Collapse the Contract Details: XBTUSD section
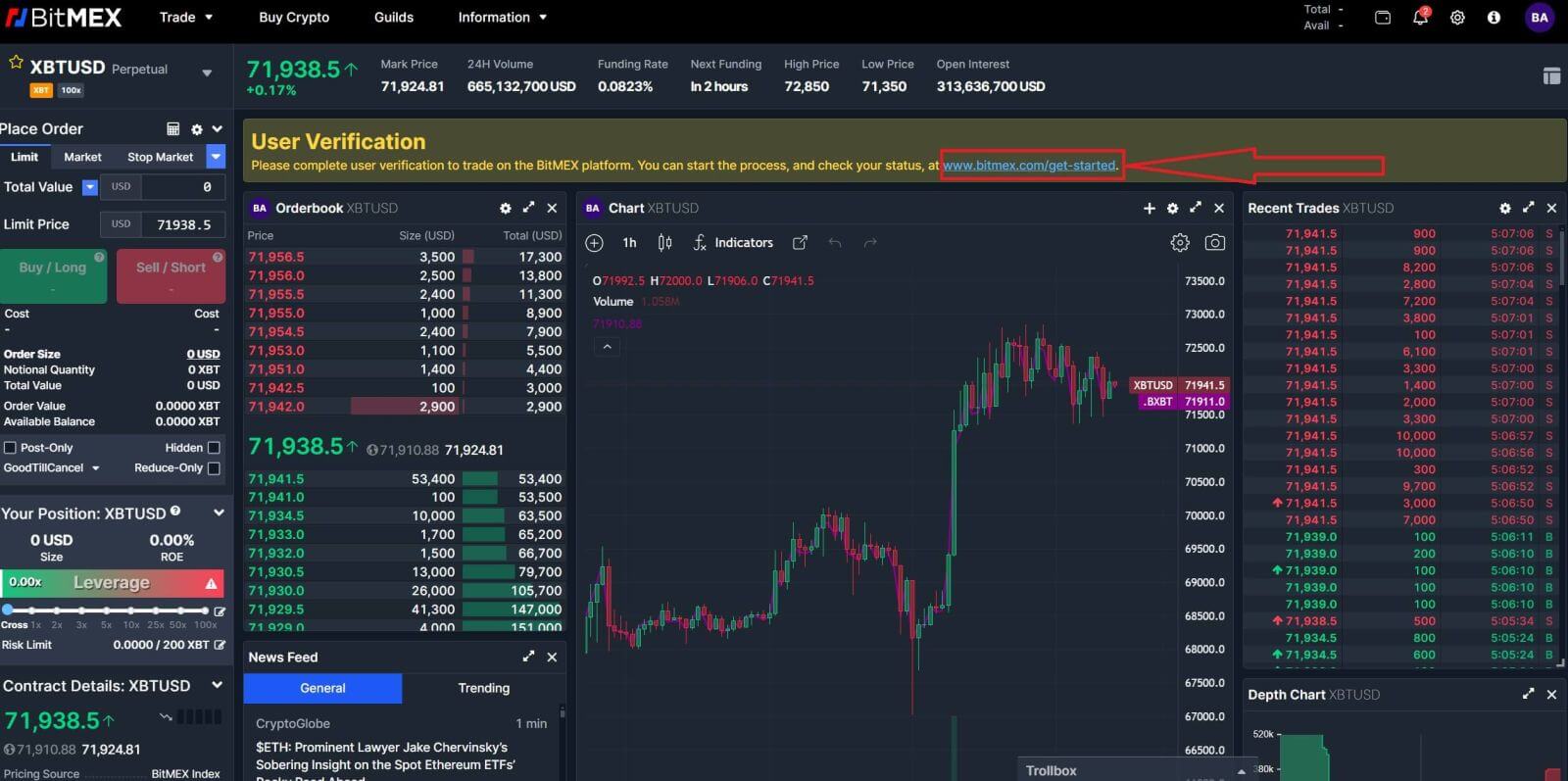The image size is (1568, 781). point(218,686)
